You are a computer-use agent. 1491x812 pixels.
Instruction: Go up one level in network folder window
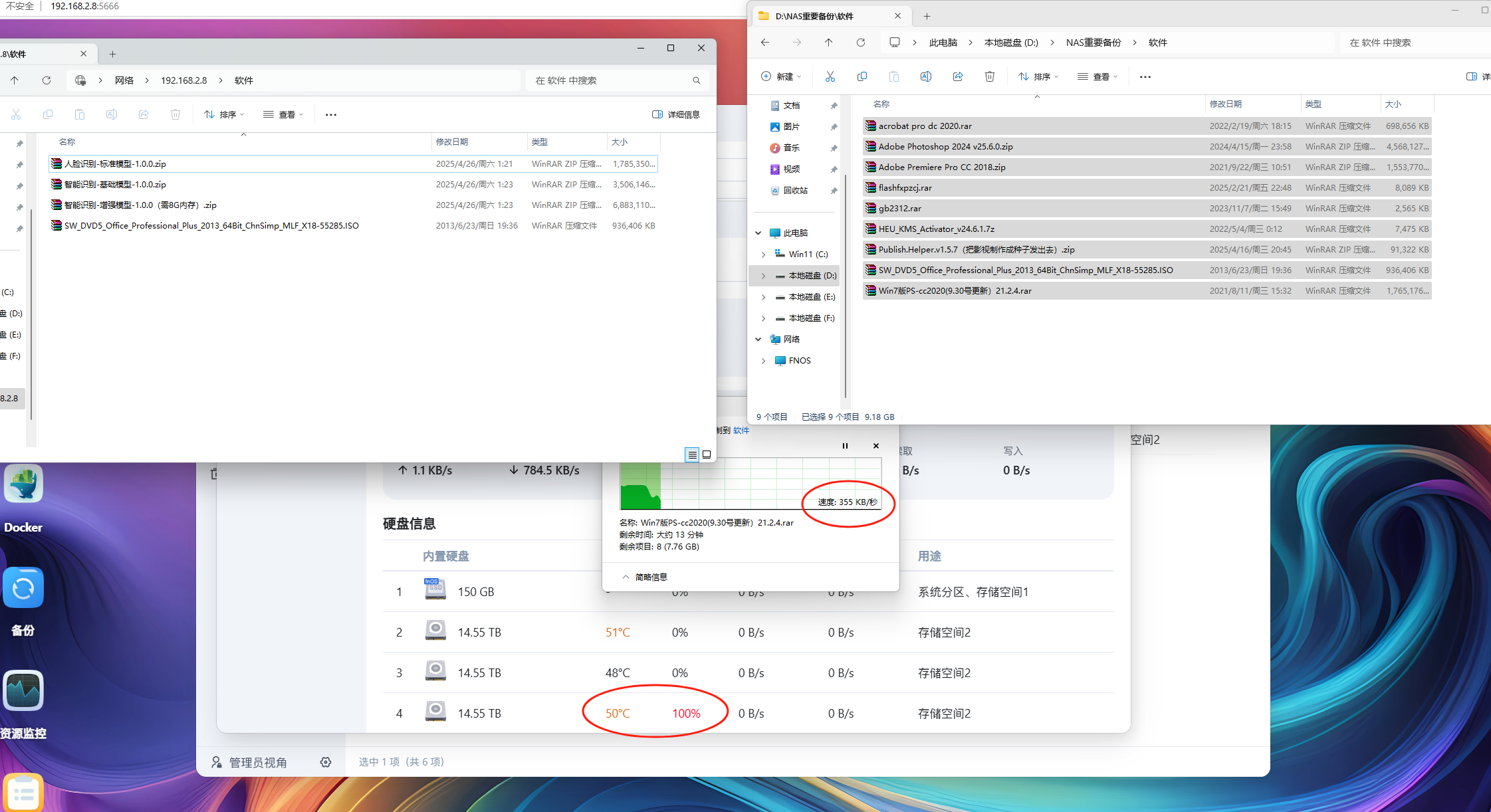[x=15, y=80]
